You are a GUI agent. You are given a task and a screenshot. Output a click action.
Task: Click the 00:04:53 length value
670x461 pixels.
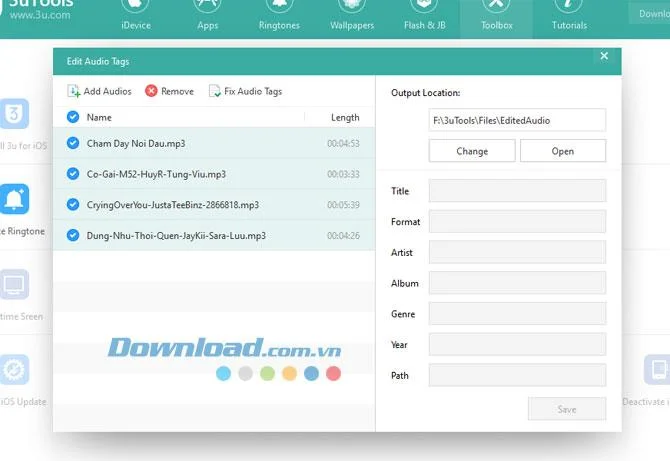pos(344,144)
